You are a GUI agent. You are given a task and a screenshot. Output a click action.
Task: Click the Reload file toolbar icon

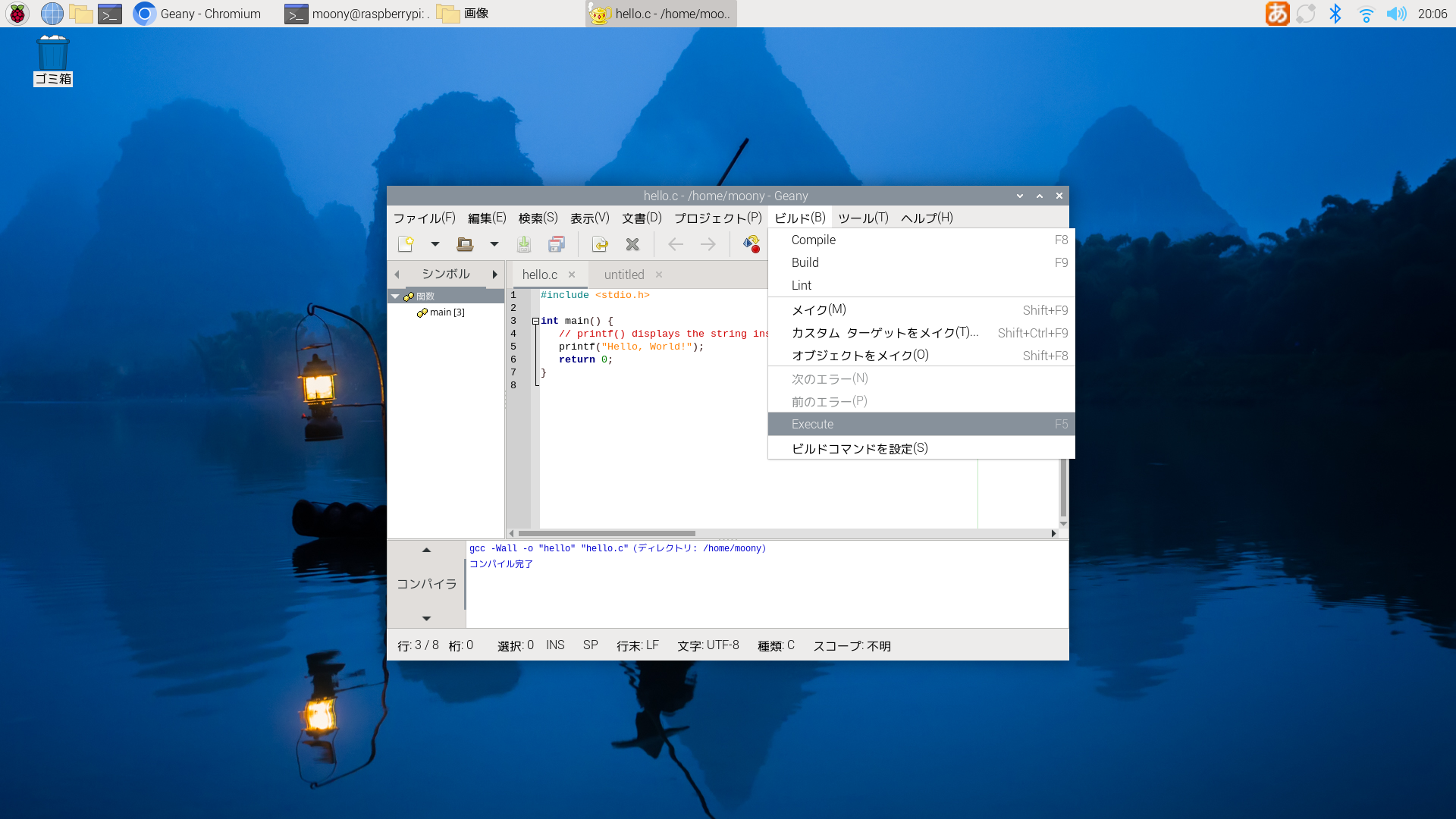pos(600,244)
